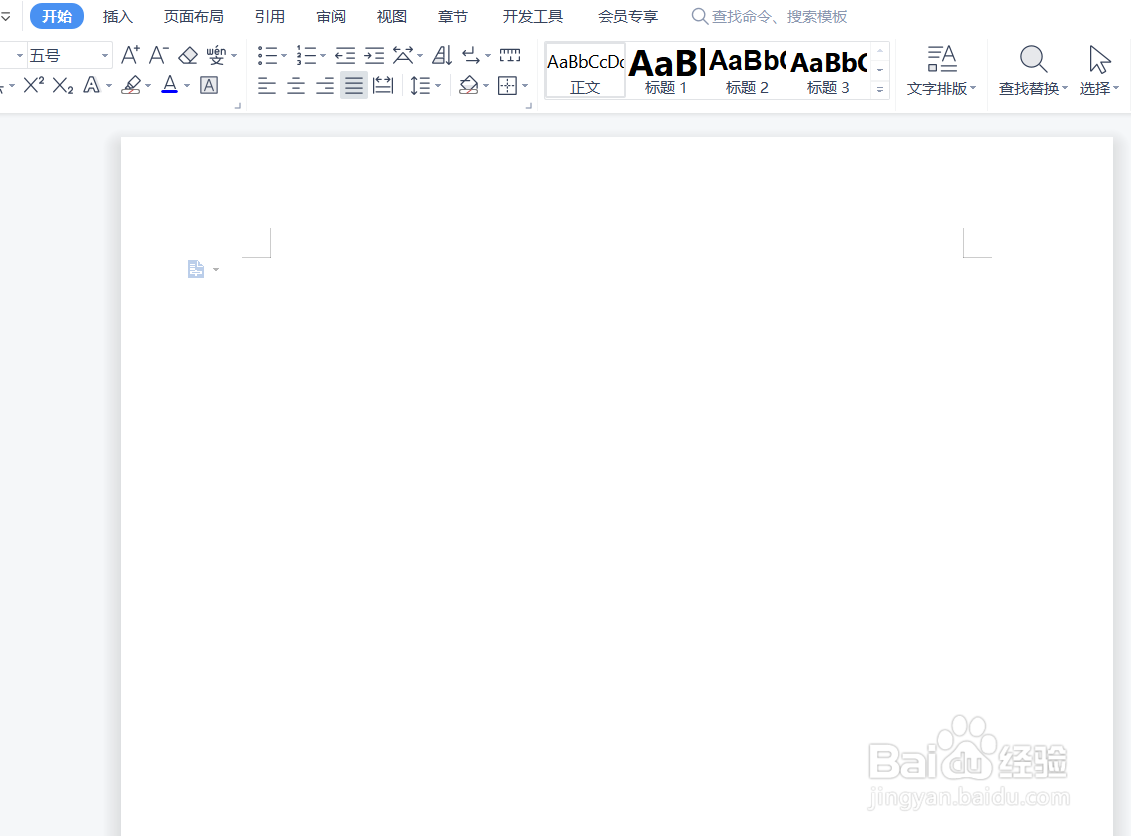
Task: Click the bullet list icon
Action: 267,56
